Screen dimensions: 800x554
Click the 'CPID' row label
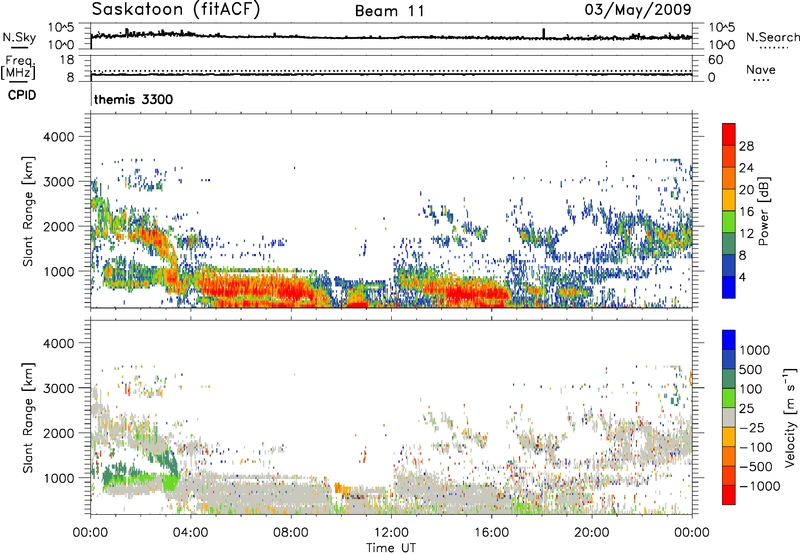(22, 95)
